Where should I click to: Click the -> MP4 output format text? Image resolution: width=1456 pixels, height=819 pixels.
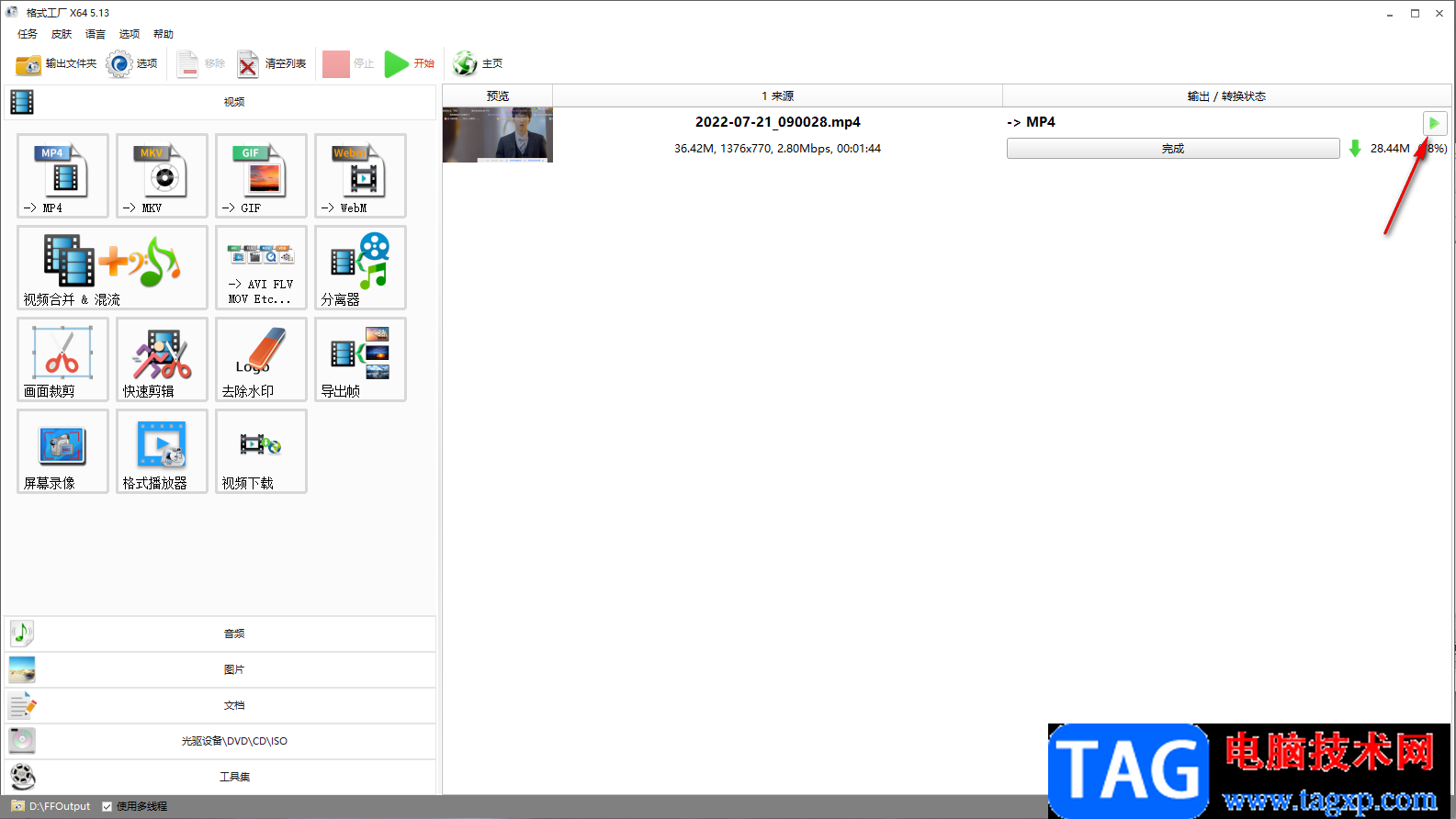(x=1032, y=122)
